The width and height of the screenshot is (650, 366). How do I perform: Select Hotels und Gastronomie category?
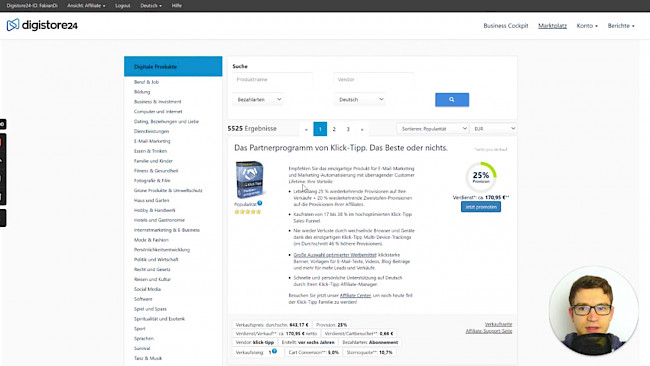159,220
